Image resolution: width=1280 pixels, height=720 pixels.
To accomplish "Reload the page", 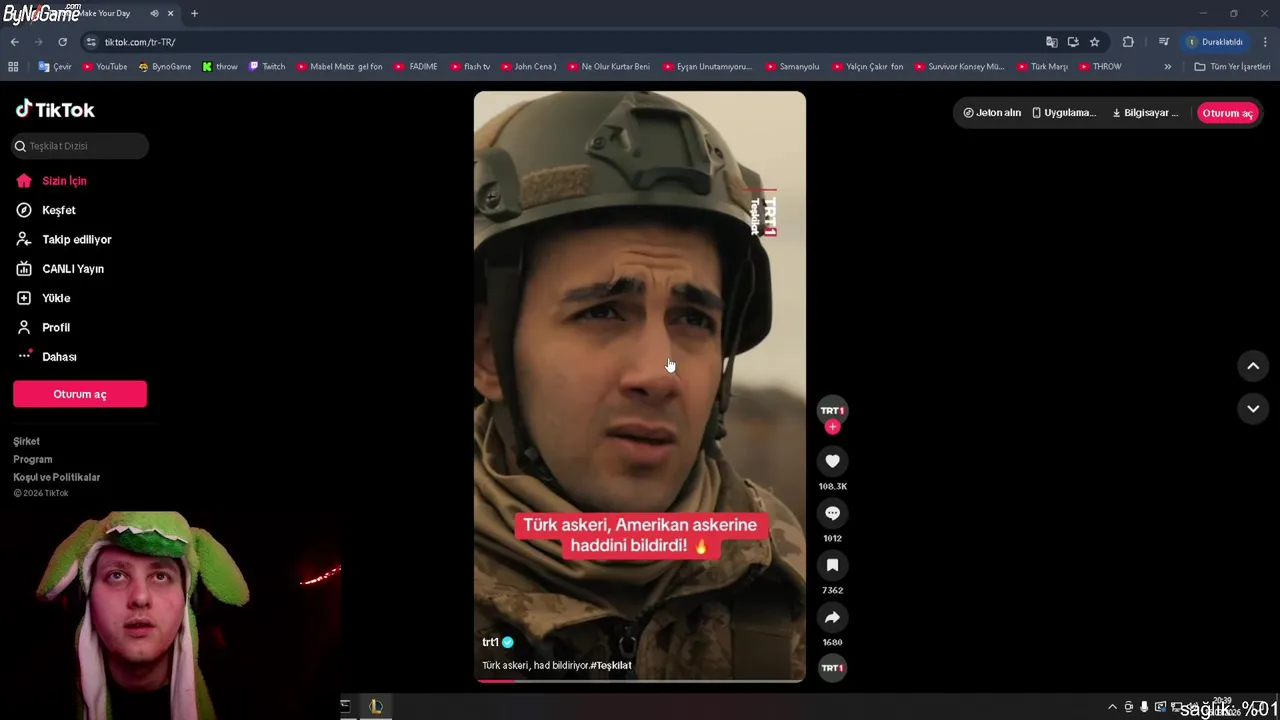I will click(x=62, y=42).
